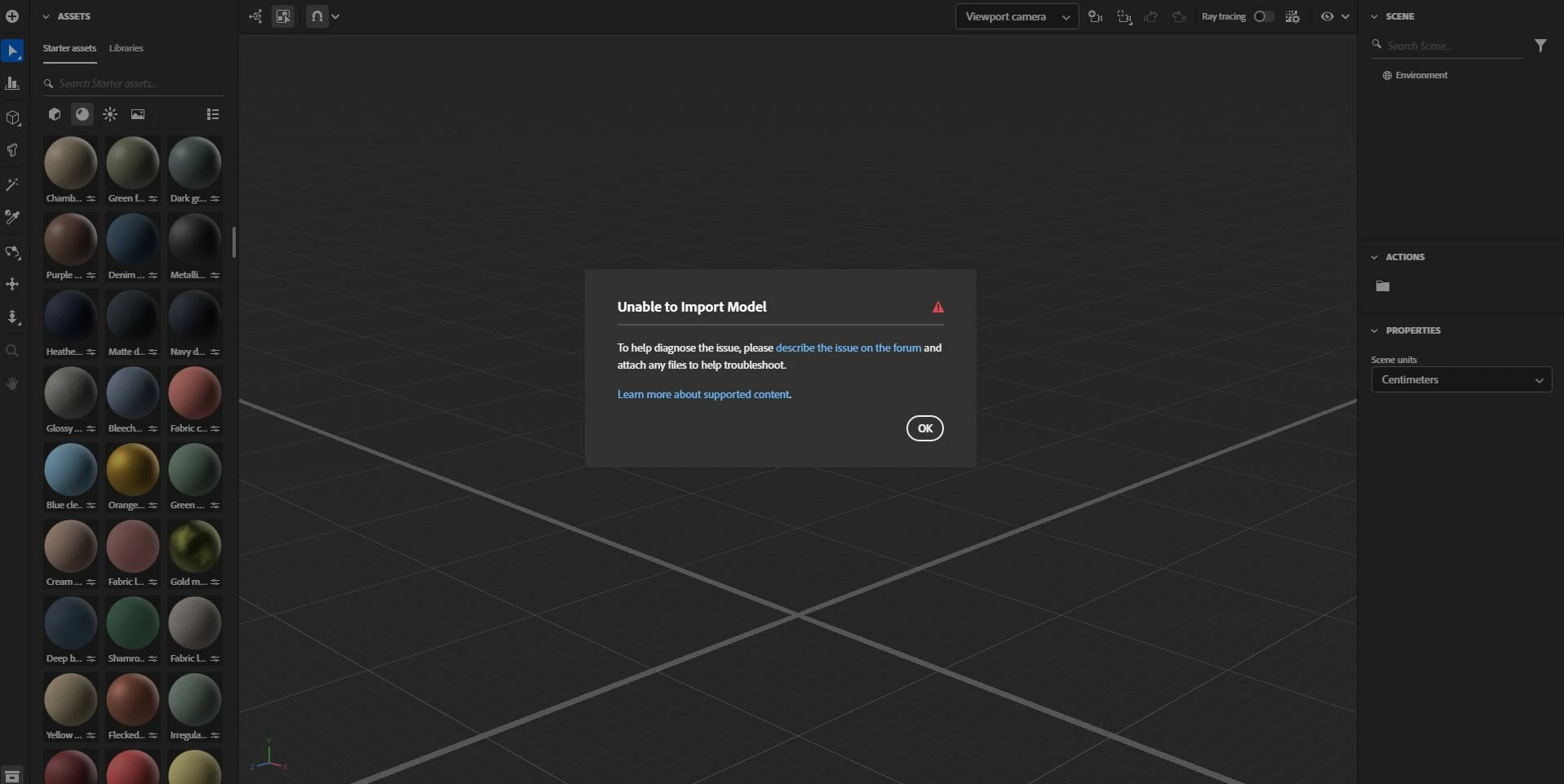Click the Search Scene field
The width and height of the screenshot is (1564, 784).
[1447, 46]
